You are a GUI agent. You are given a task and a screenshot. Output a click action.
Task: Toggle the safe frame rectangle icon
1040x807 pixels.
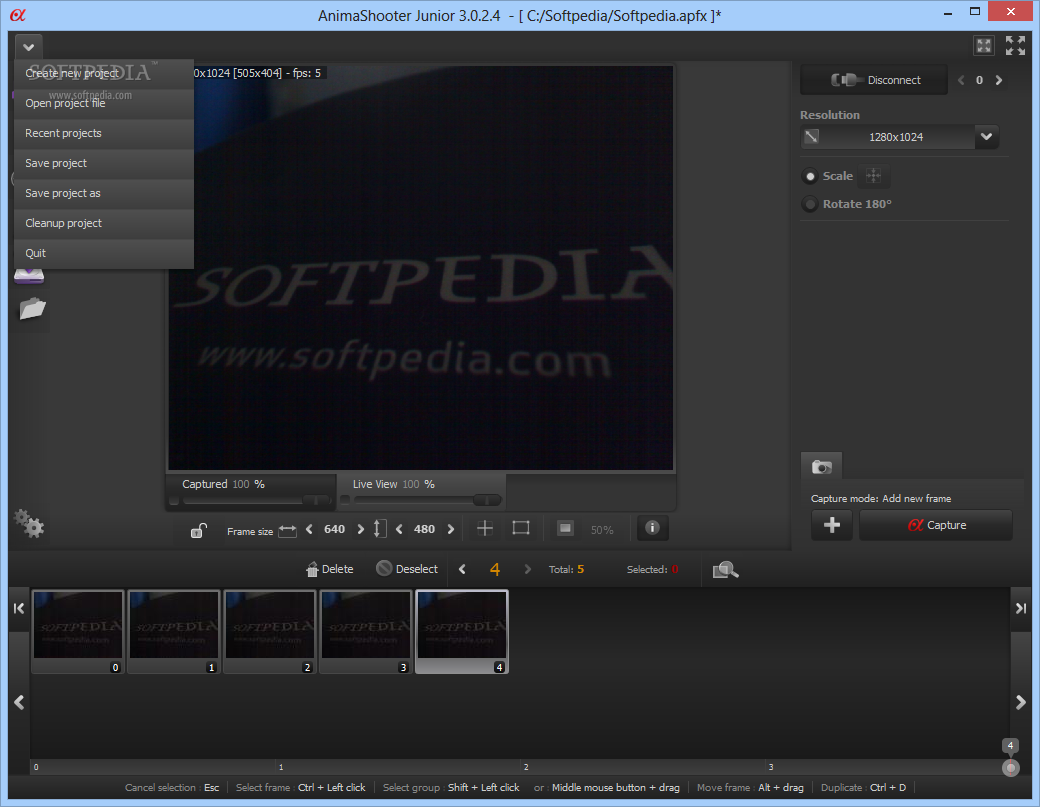[x=521, y=528]
